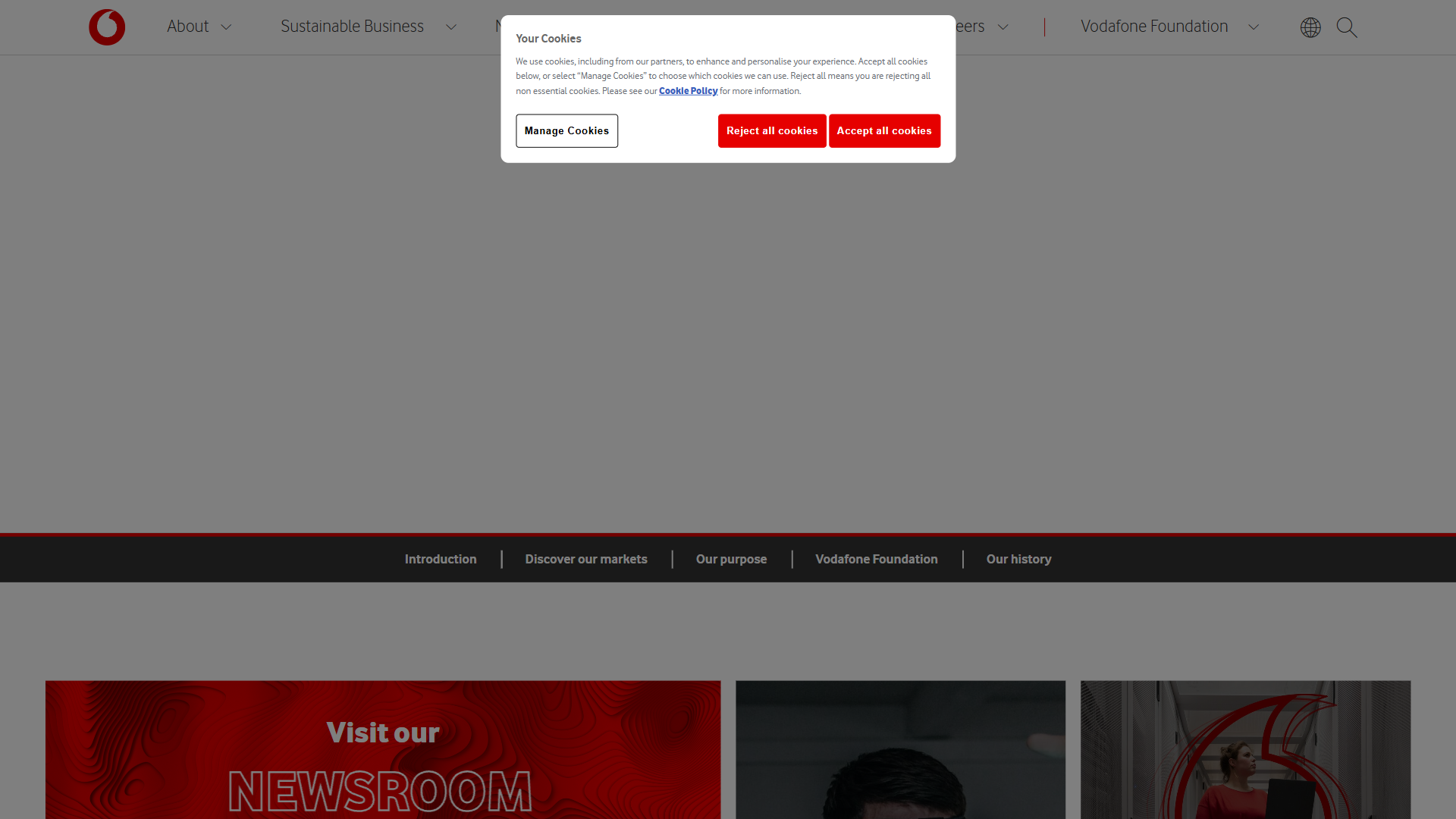This screenshot has width=1456, height=819.
Task: Open the woman in data centre card
Action: pyautogui.click(x=1245, y=749)
